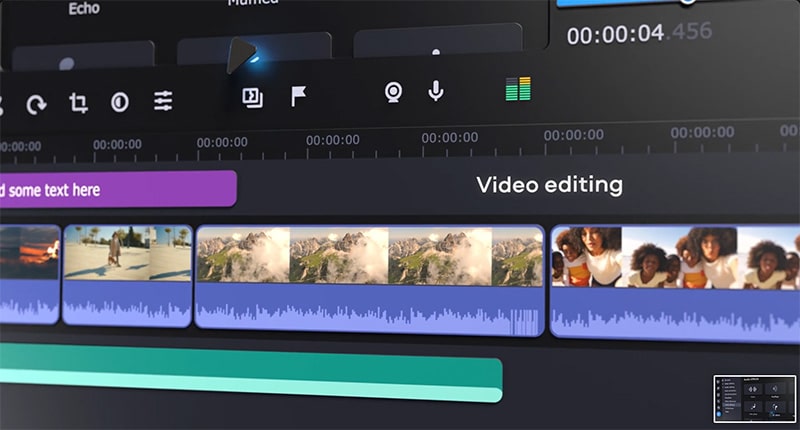
Task: Click the microphone voiceover icon
Action: (x=435, y=92)
